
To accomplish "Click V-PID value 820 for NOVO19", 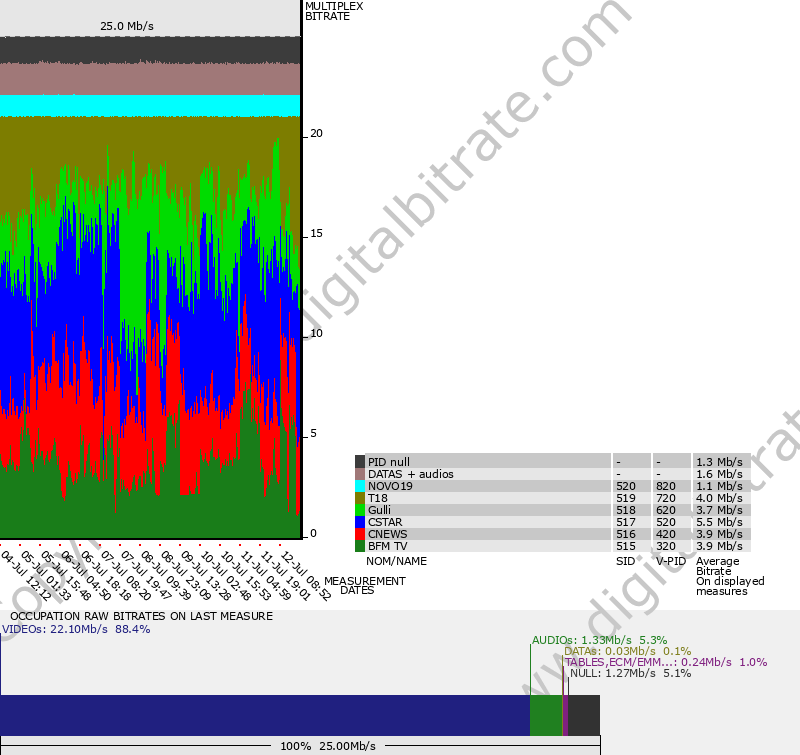I will click(x=666, y=486).
